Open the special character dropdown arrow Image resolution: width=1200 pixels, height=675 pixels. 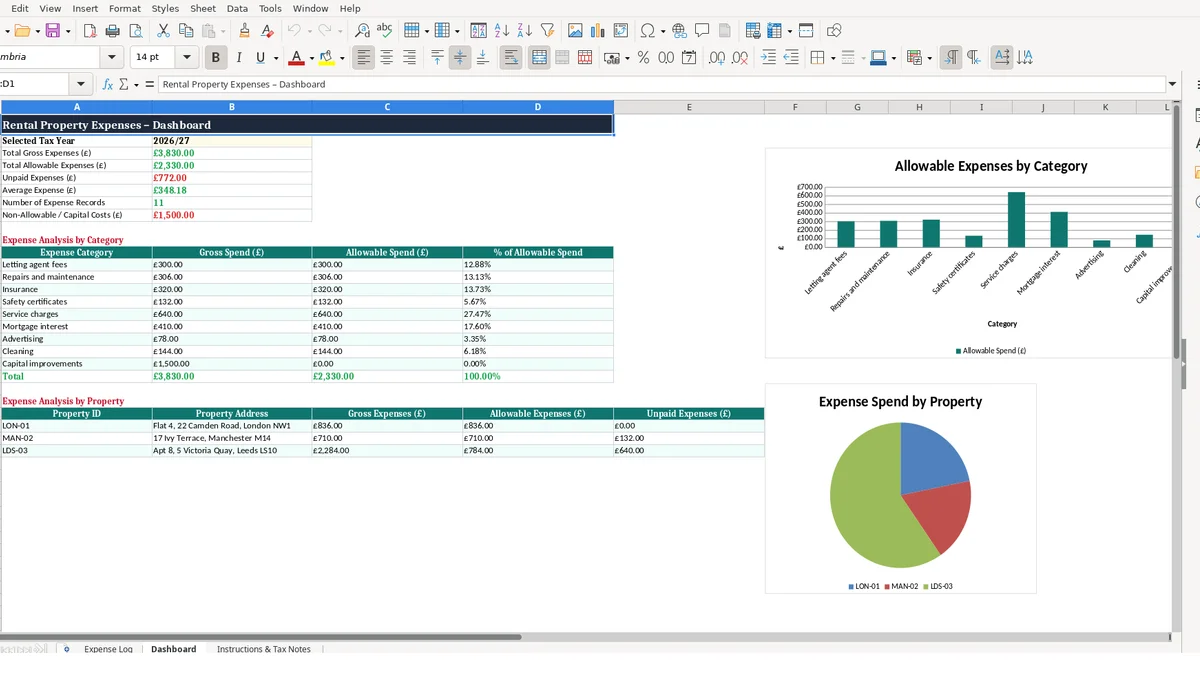pyautogui.click(x=662, y=31)
